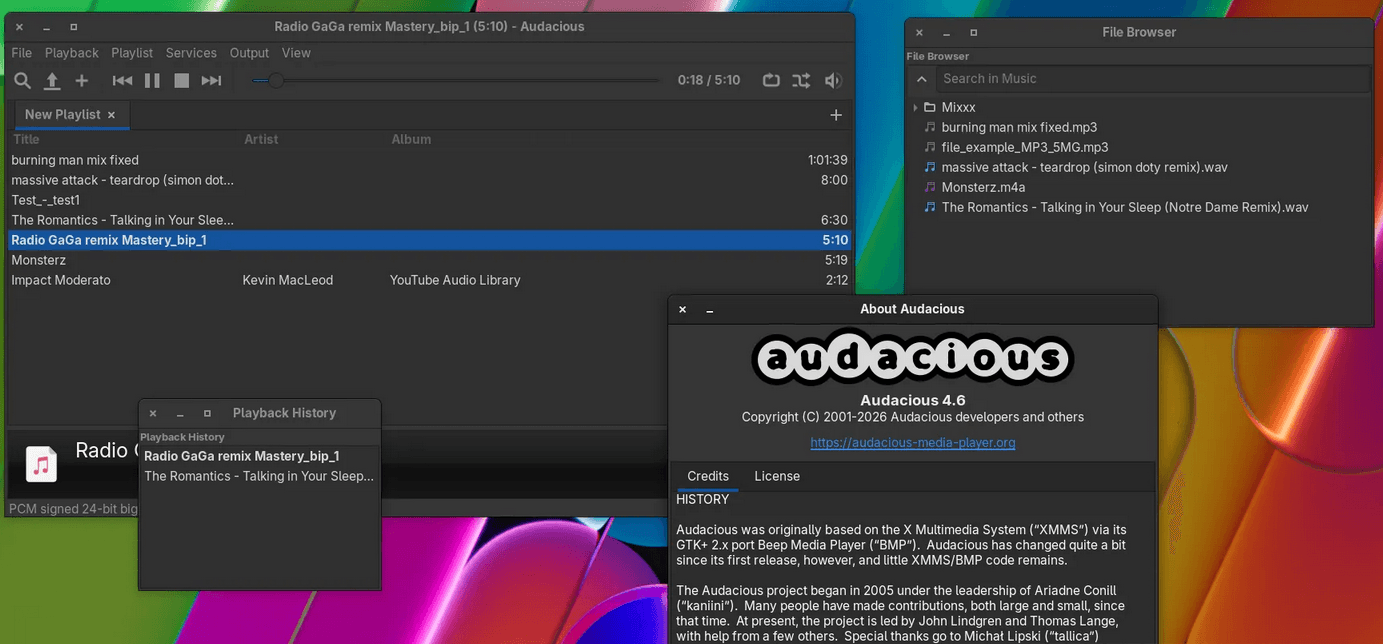Switch to the Credits tab
The image size is (1384, 644).
pos(708,476)
